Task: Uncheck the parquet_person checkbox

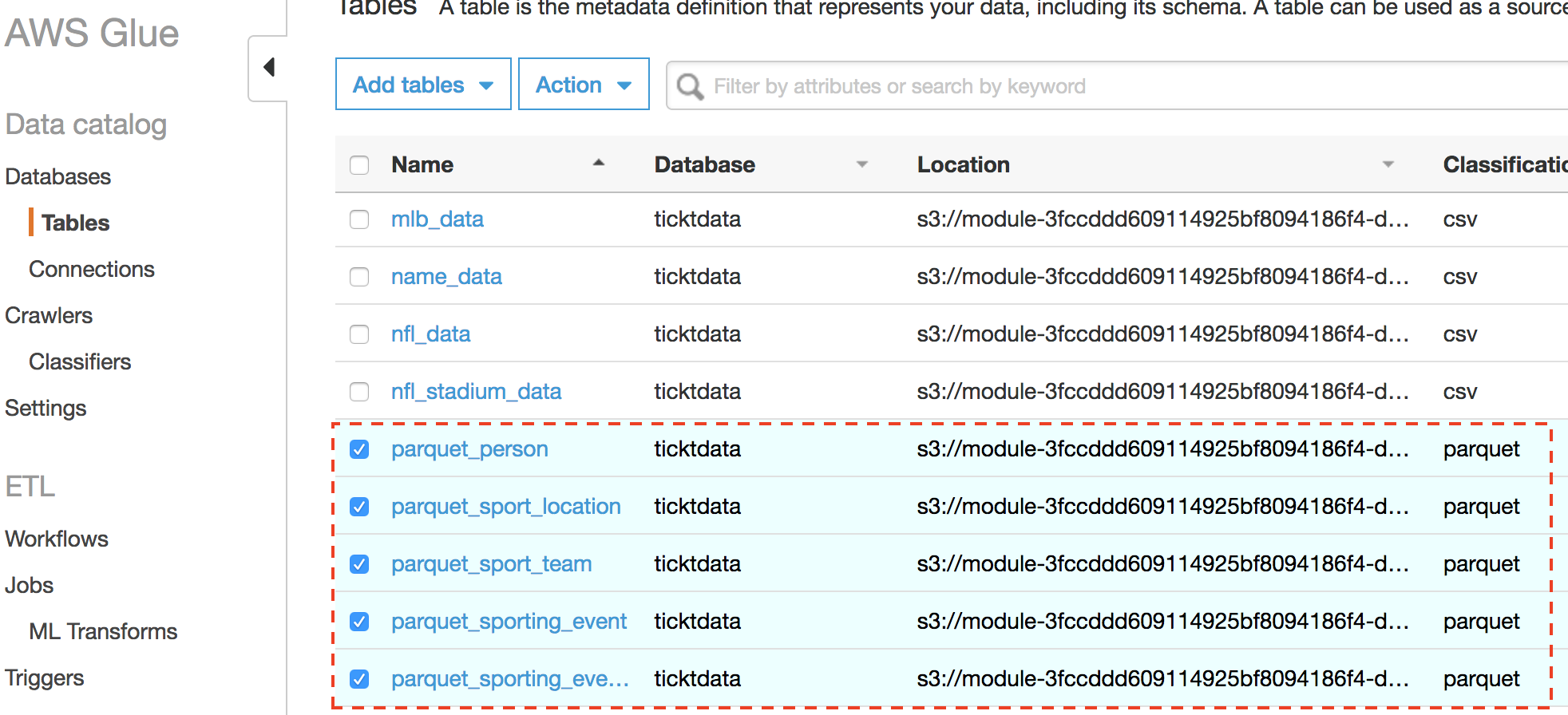Action: pyautogui.click(x=359, y=449)
